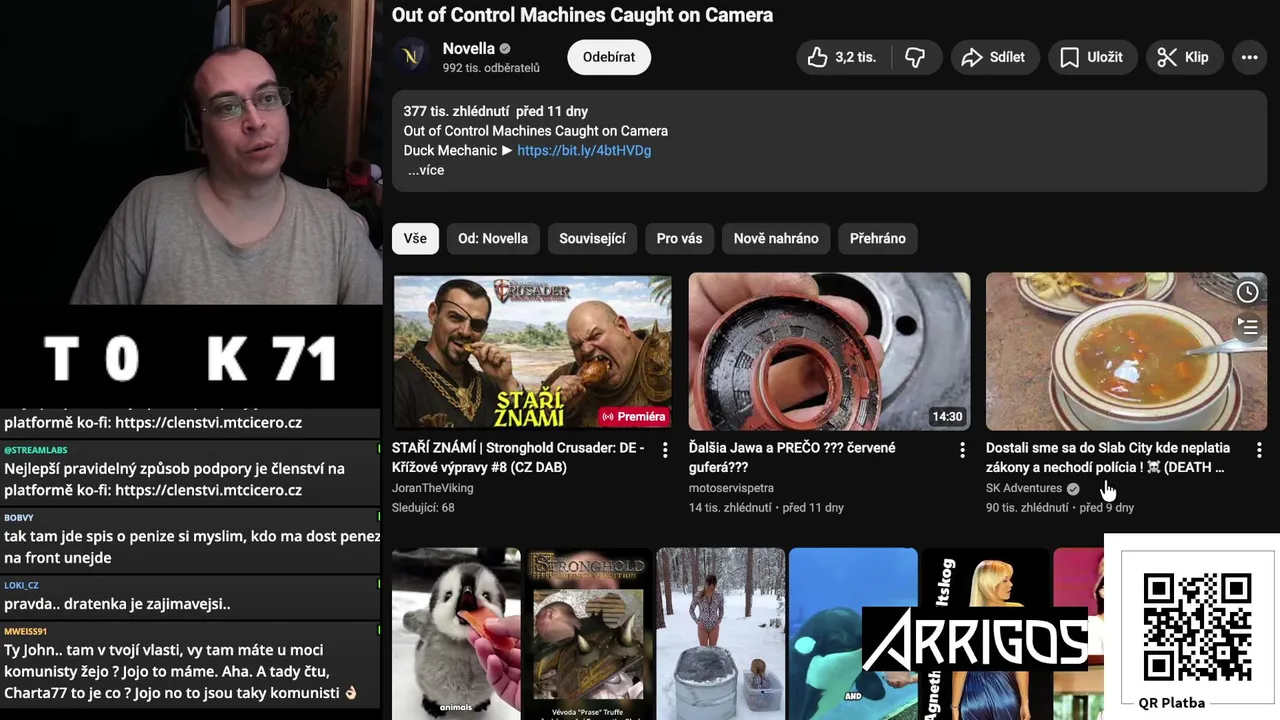Open options for Ďalšia Jawa video
Image resolution: width=1280 pixels, height=720 pixels.
pos(962,450)
